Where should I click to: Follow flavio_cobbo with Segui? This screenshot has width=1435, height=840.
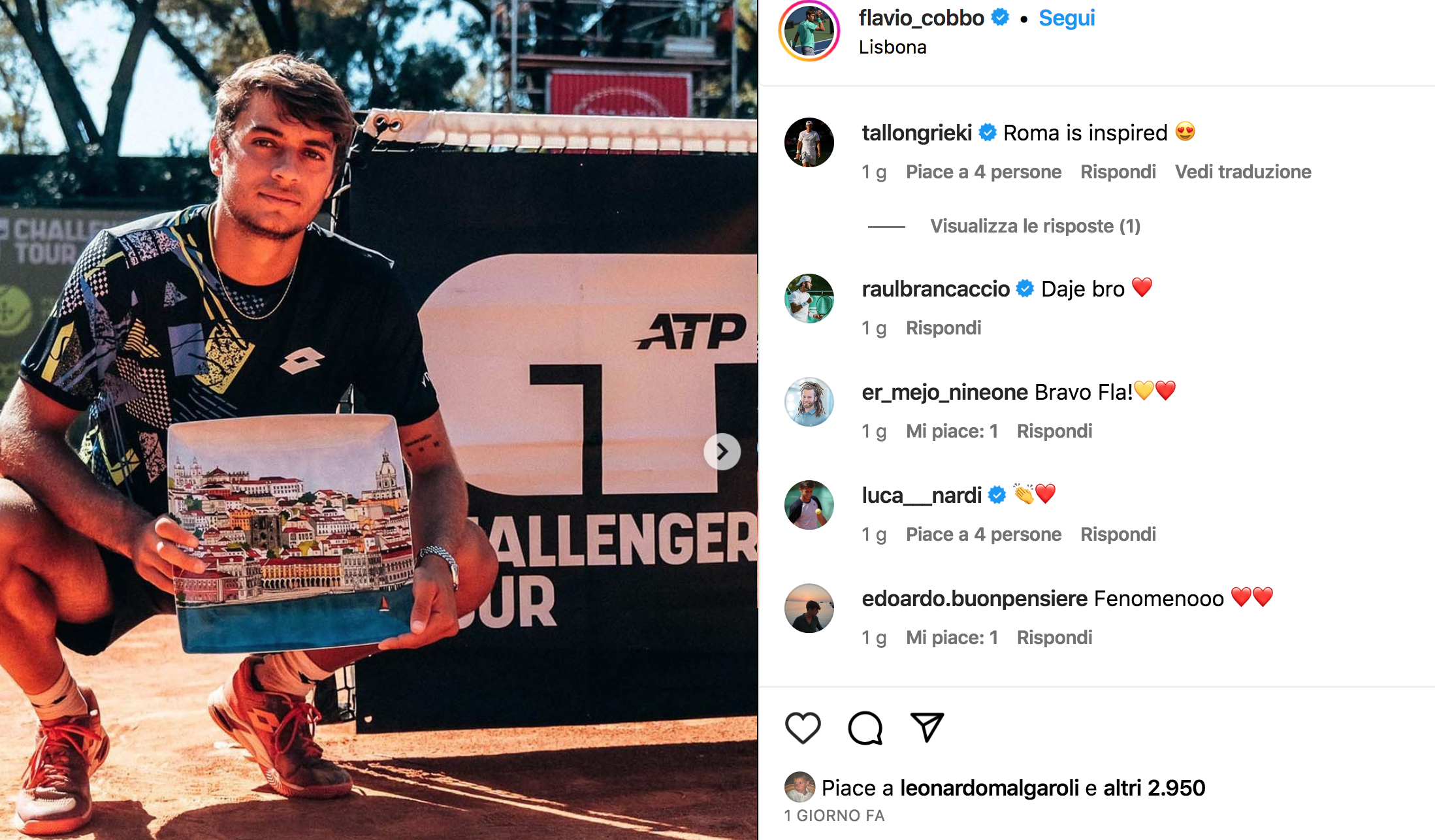click(1067, 18)
